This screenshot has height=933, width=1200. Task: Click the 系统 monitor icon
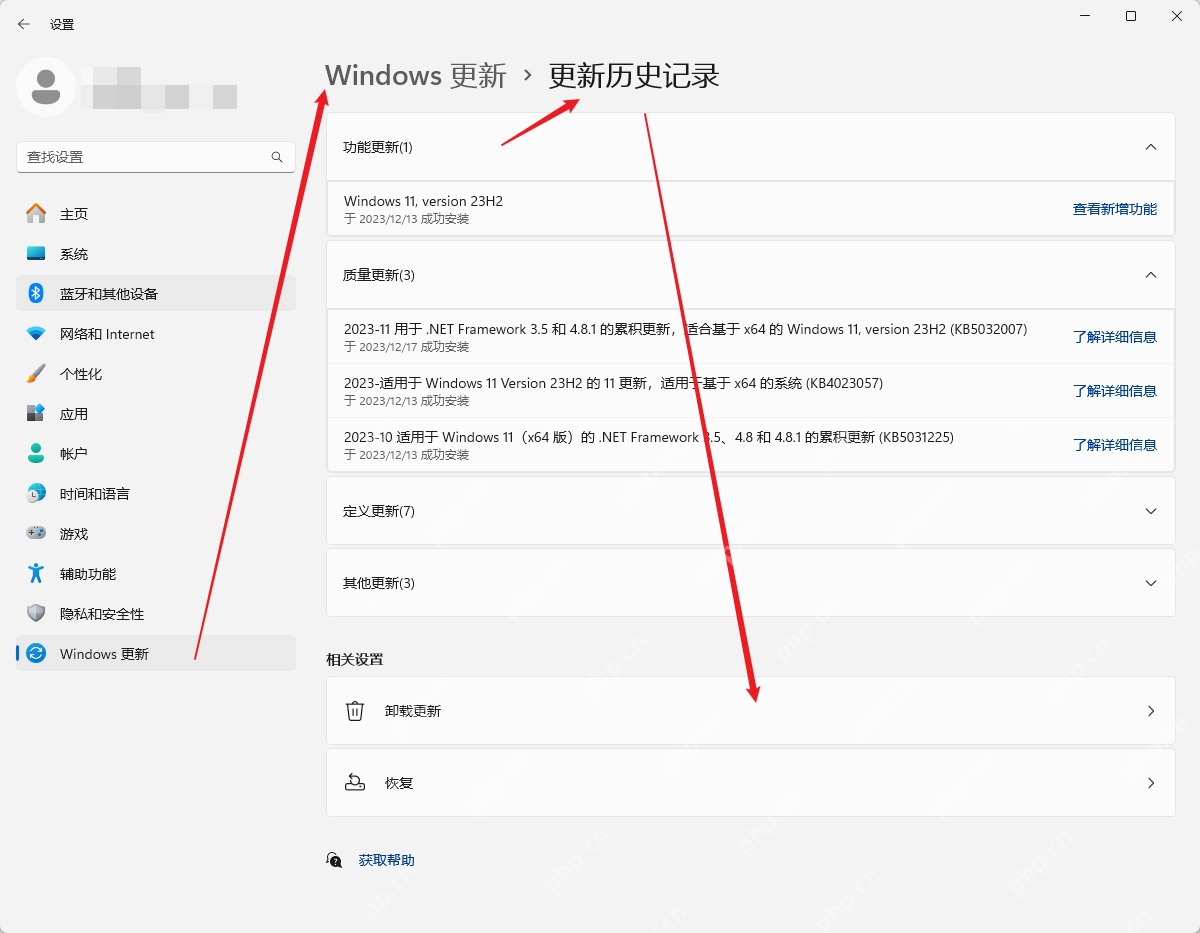tap(36, 253)
